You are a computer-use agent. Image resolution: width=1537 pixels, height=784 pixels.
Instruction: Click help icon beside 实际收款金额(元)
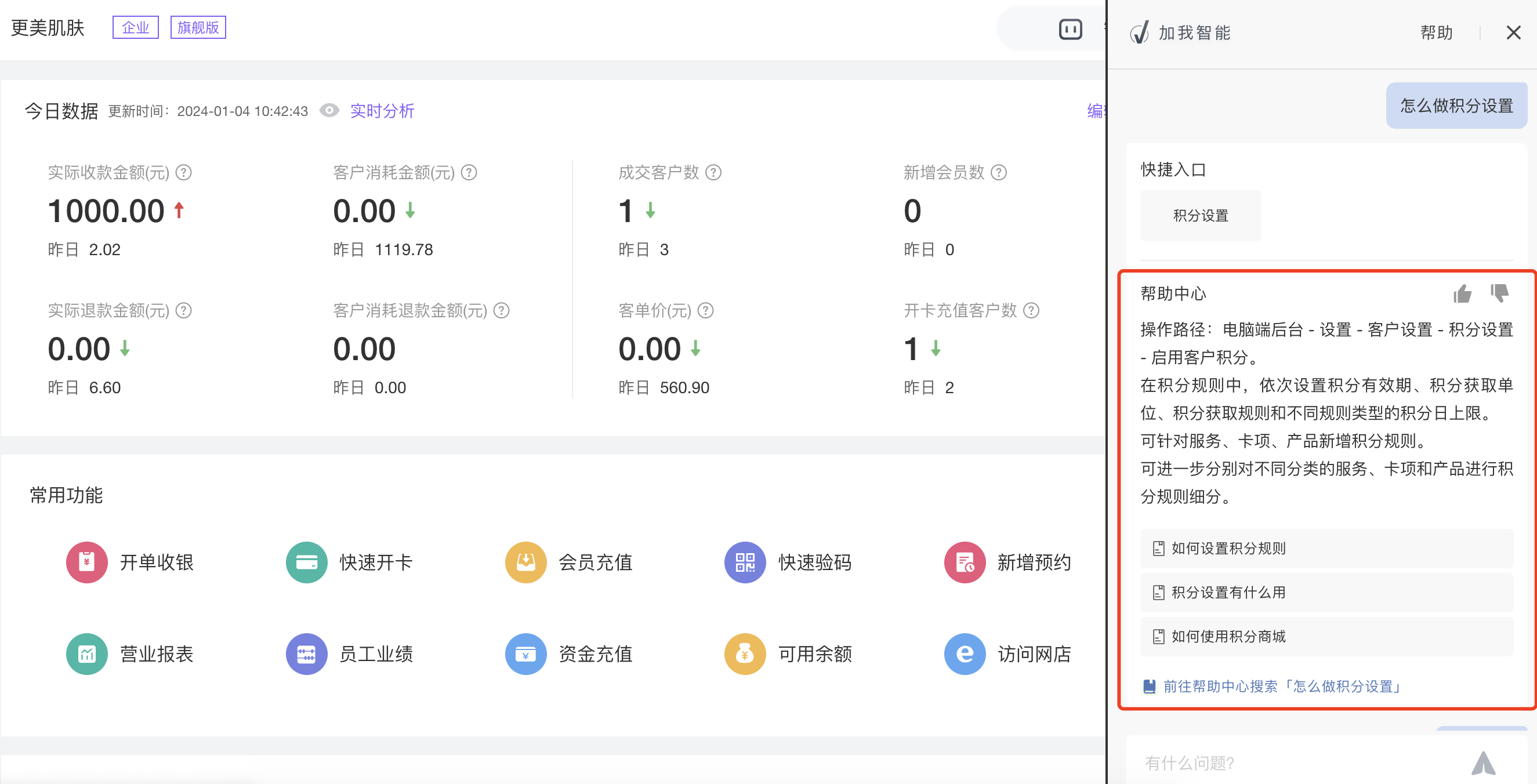click(184, 172)
